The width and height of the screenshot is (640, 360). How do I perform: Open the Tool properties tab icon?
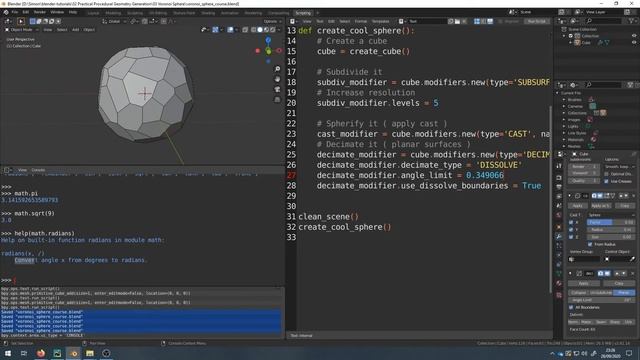click(x=559, y=166)
